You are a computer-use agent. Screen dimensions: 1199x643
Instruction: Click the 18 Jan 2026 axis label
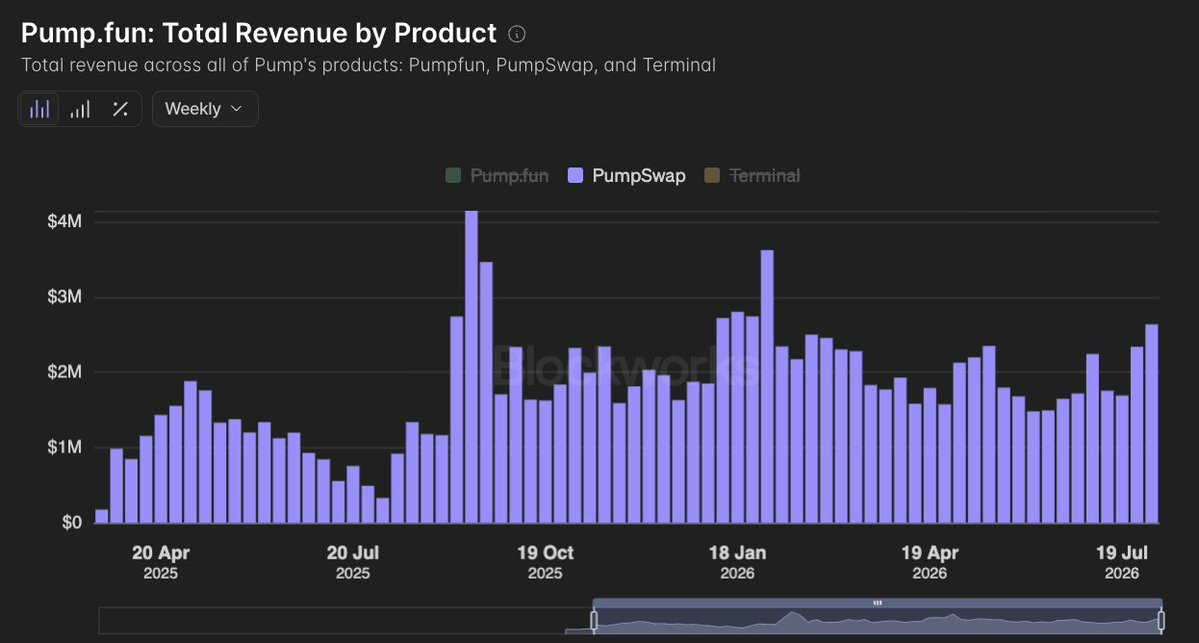[x=737, y=562]
